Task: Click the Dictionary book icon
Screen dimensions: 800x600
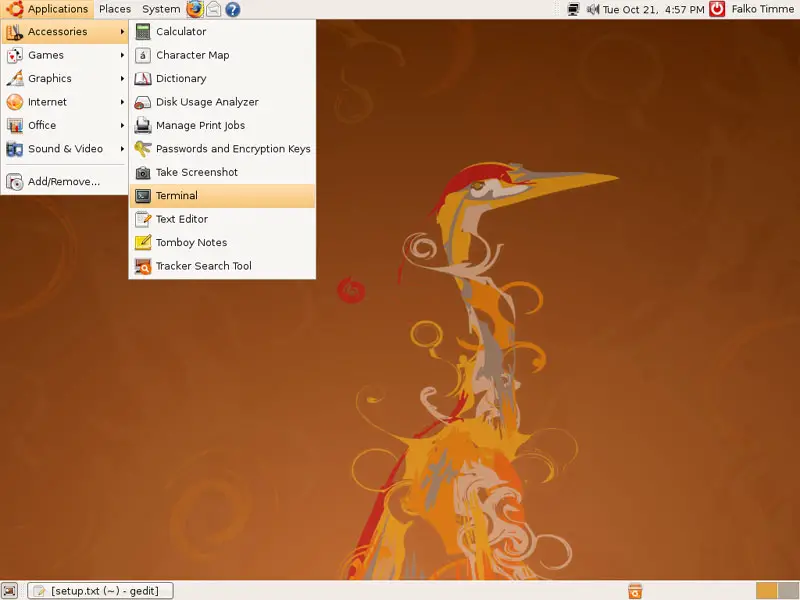Action: point(143,79)
